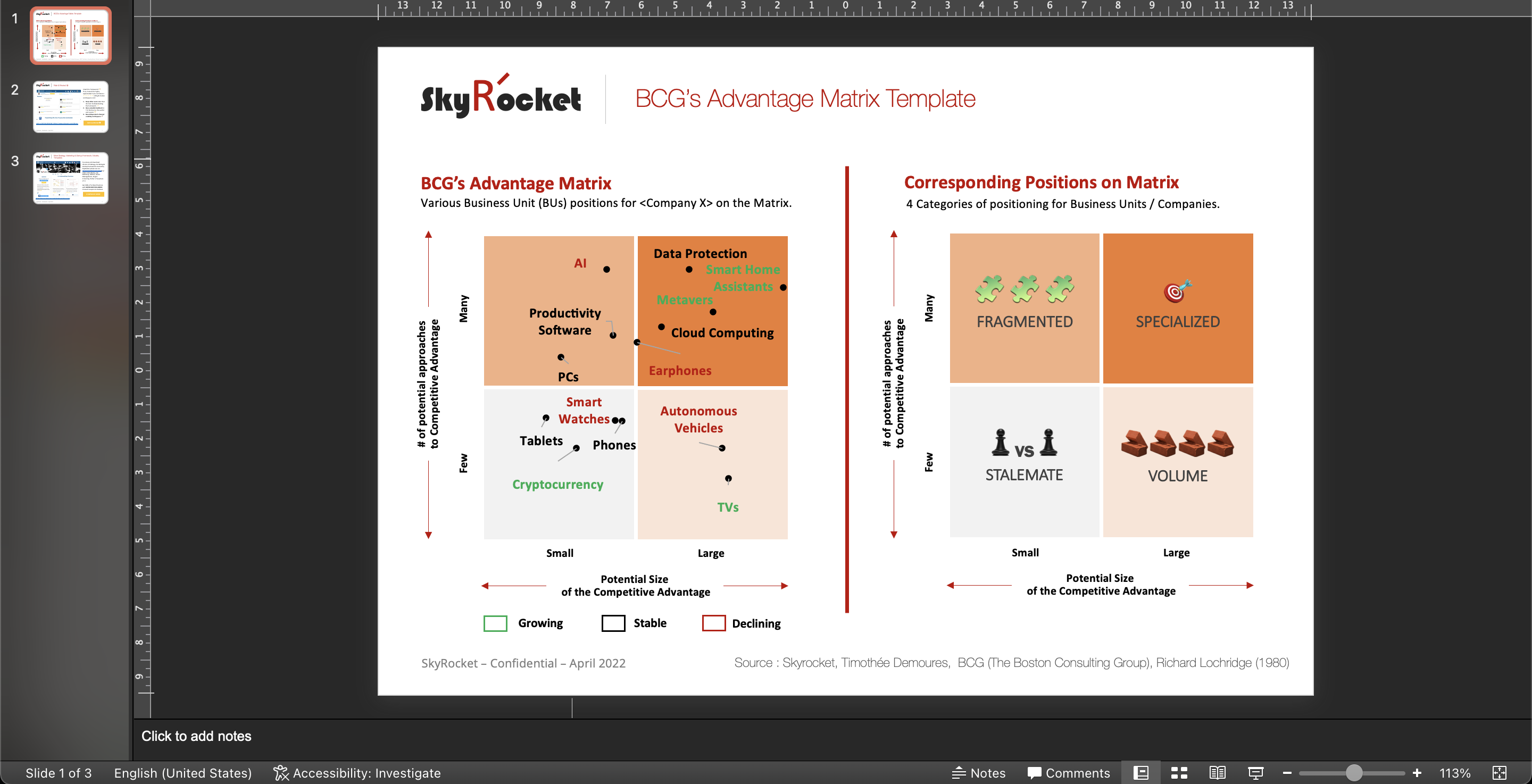
Task: Select the PCs label
Action: click(x=568, y=377)
